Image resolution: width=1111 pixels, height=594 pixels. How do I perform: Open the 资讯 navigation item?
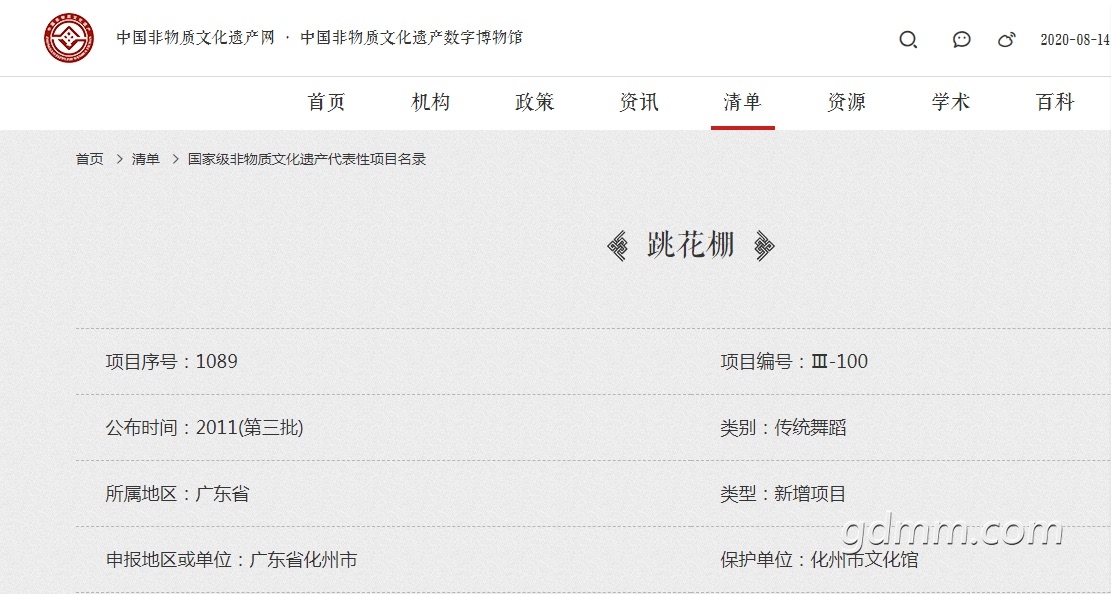639,102
